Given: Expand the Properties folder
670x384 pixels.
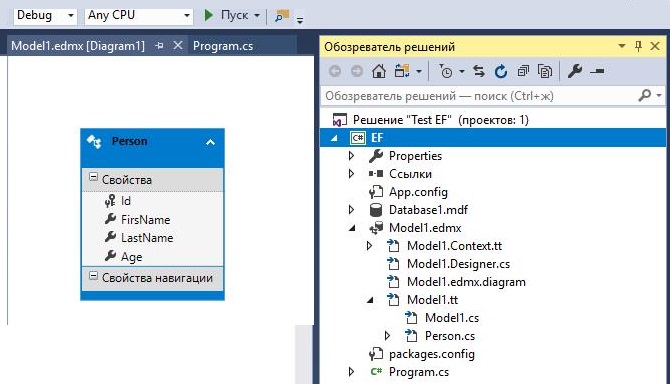Looking at the screenshot, I should [351, 156].
